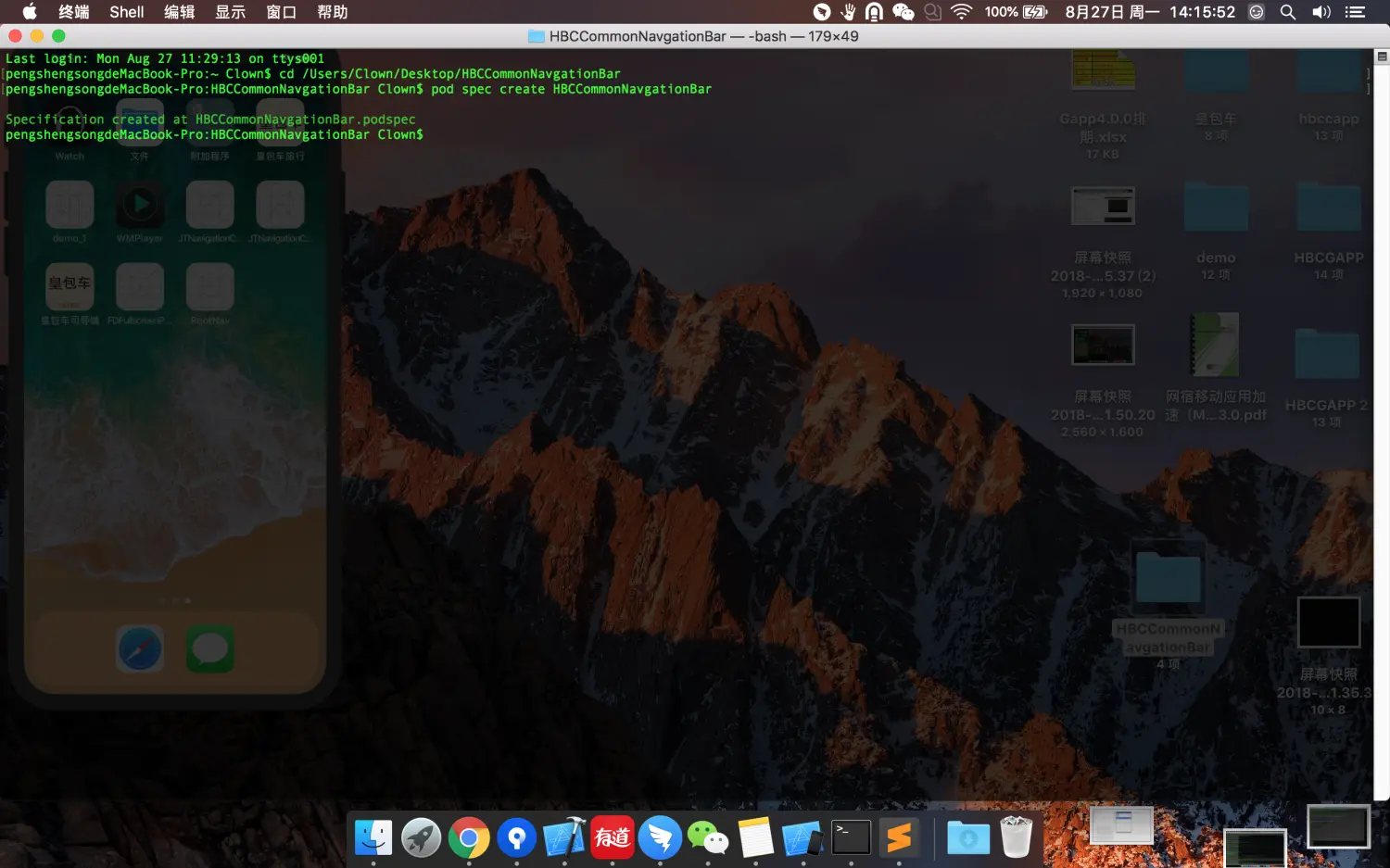
Task: Open the 窗口 menu
Action: [282, 12]
